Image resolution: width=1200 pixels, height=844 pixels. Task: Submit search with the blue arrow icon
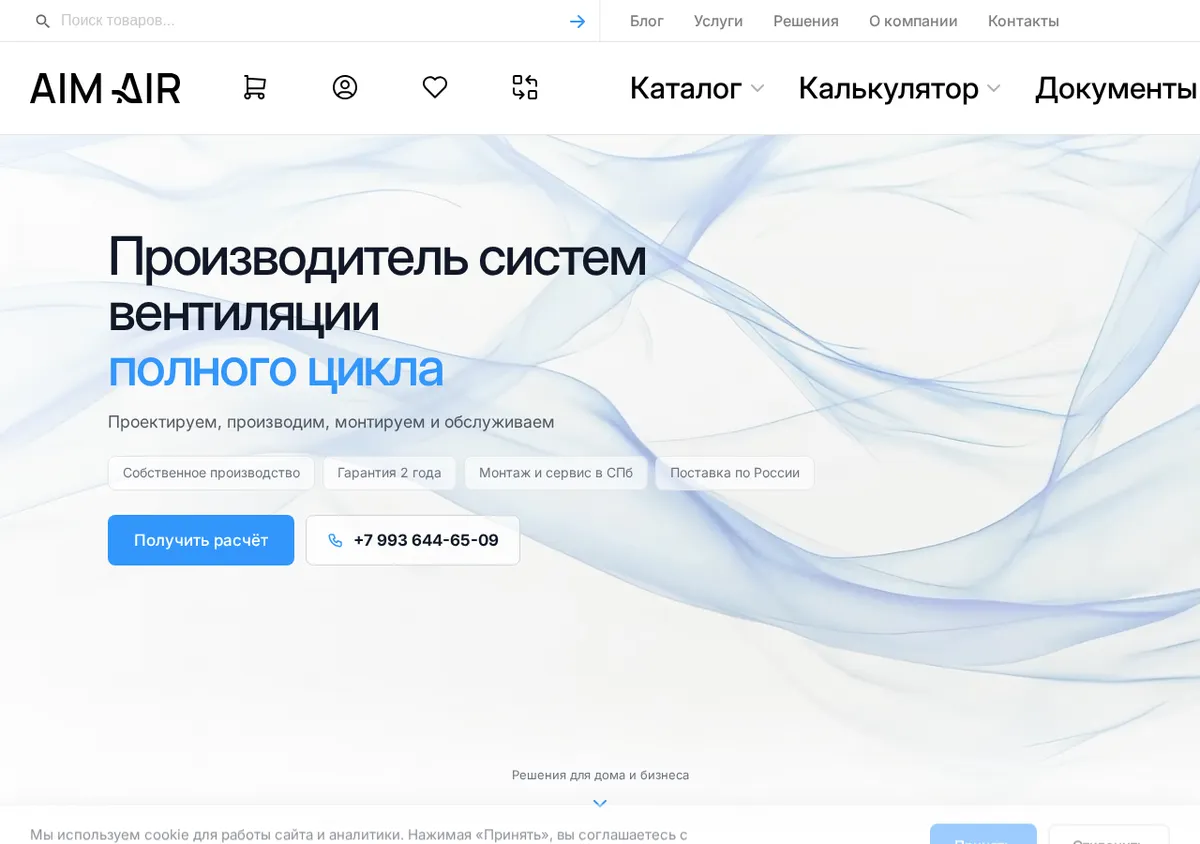577,21
